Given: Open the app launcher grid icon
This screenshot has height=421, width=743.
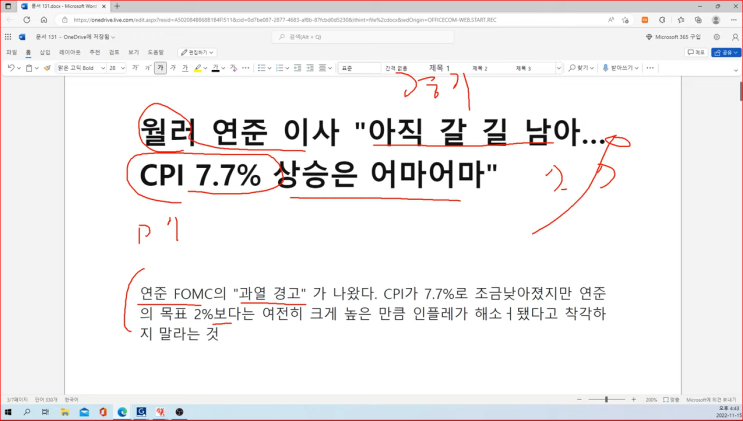Looking at the screenshot, I should point(8,37).
